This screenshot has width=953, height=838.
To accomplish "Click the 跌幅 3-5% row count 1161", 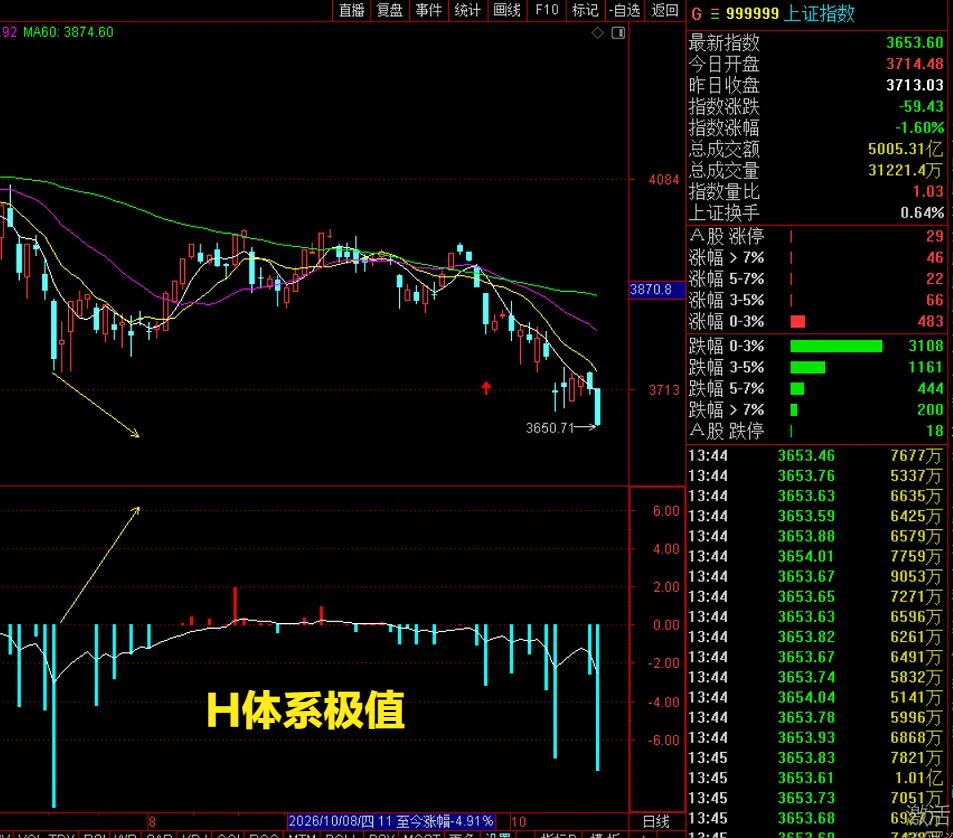I will [x=926, y=367].
